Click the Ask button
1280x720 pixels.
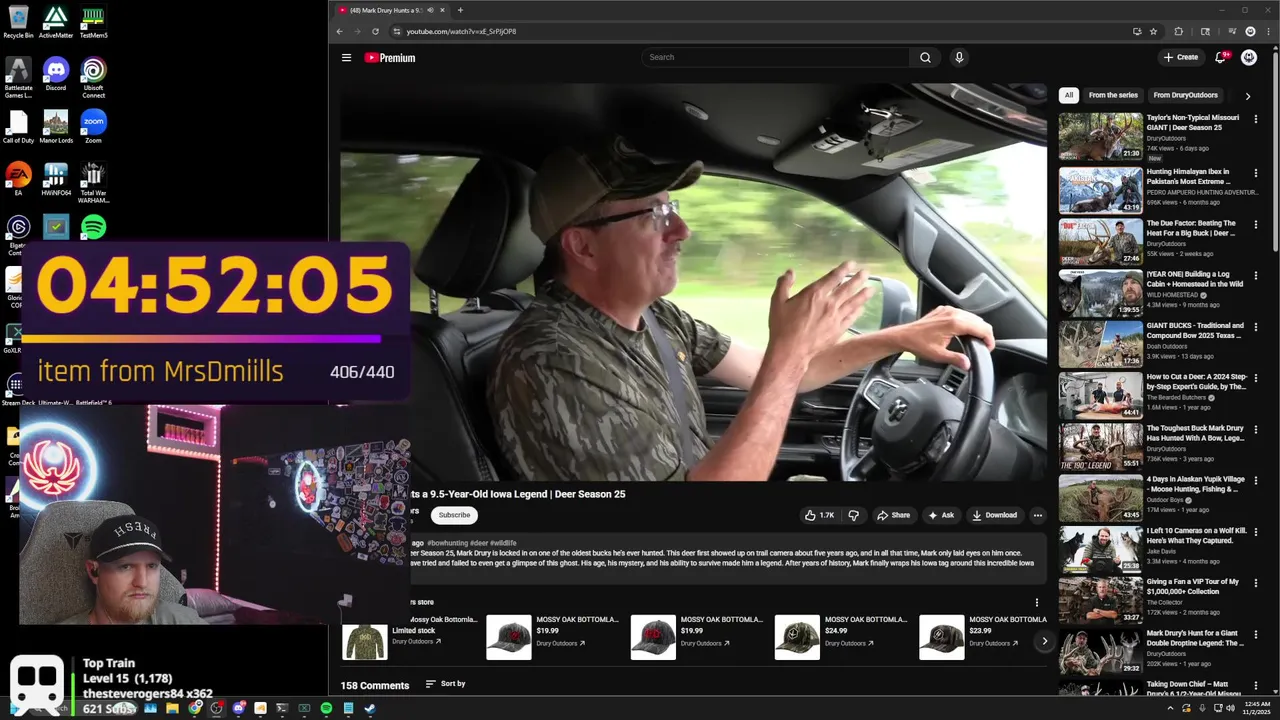tap(941, 515)
